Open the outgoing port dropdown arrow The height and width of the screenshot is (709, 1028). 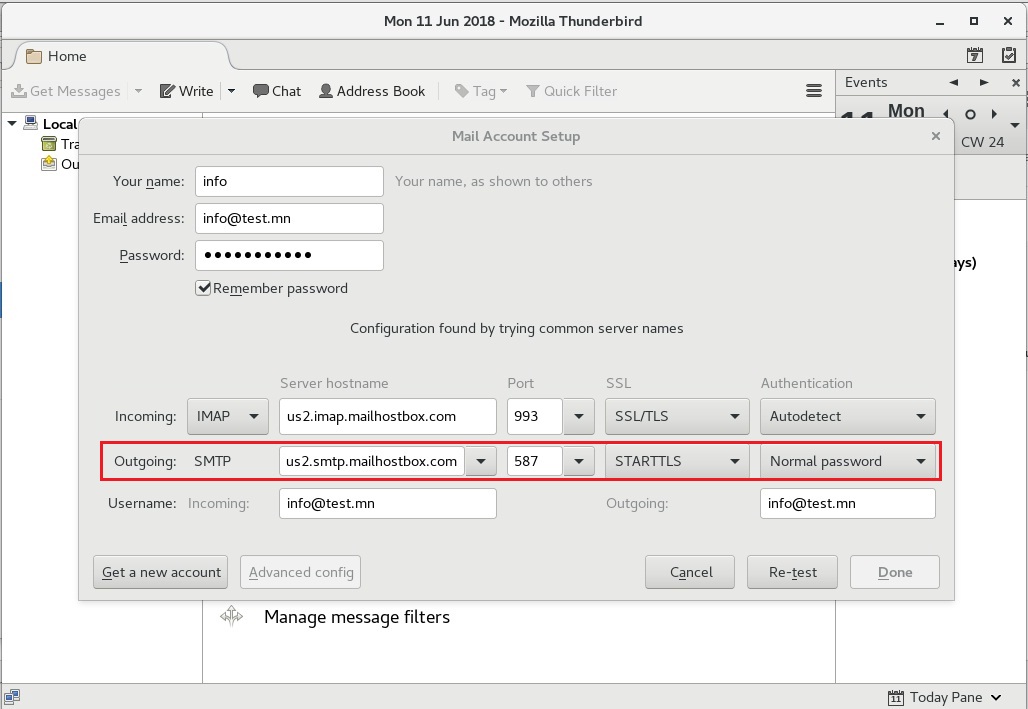[579, 461]
